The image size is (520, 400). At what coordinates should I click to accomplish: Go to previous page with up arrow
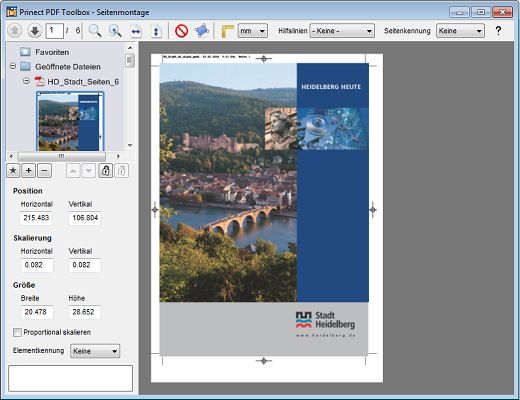14,31
